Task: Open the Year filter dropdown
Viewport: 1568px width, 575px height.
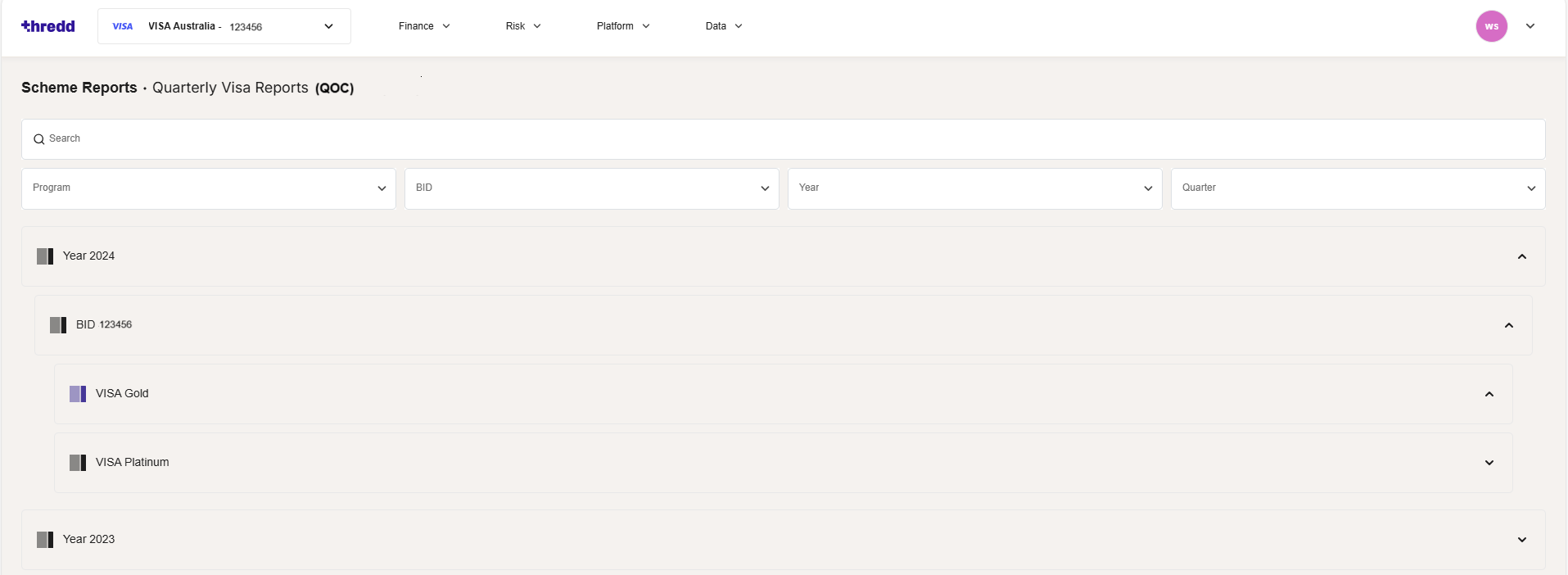Action: coord(975,188)
